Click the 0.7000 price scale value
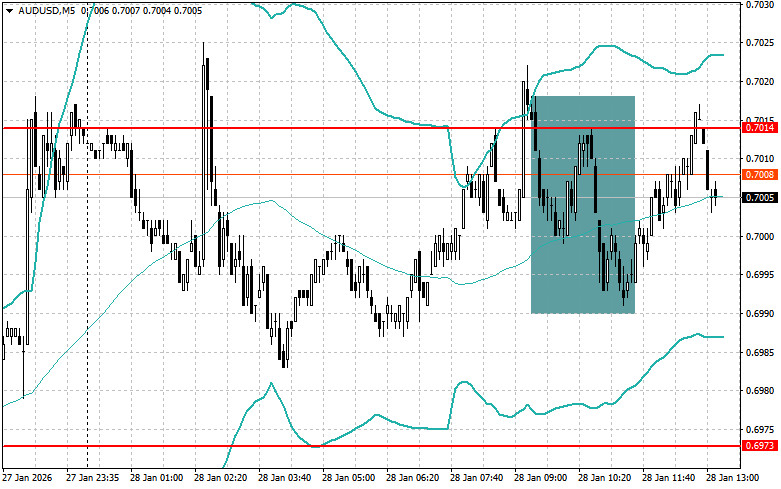 (760, 237)
